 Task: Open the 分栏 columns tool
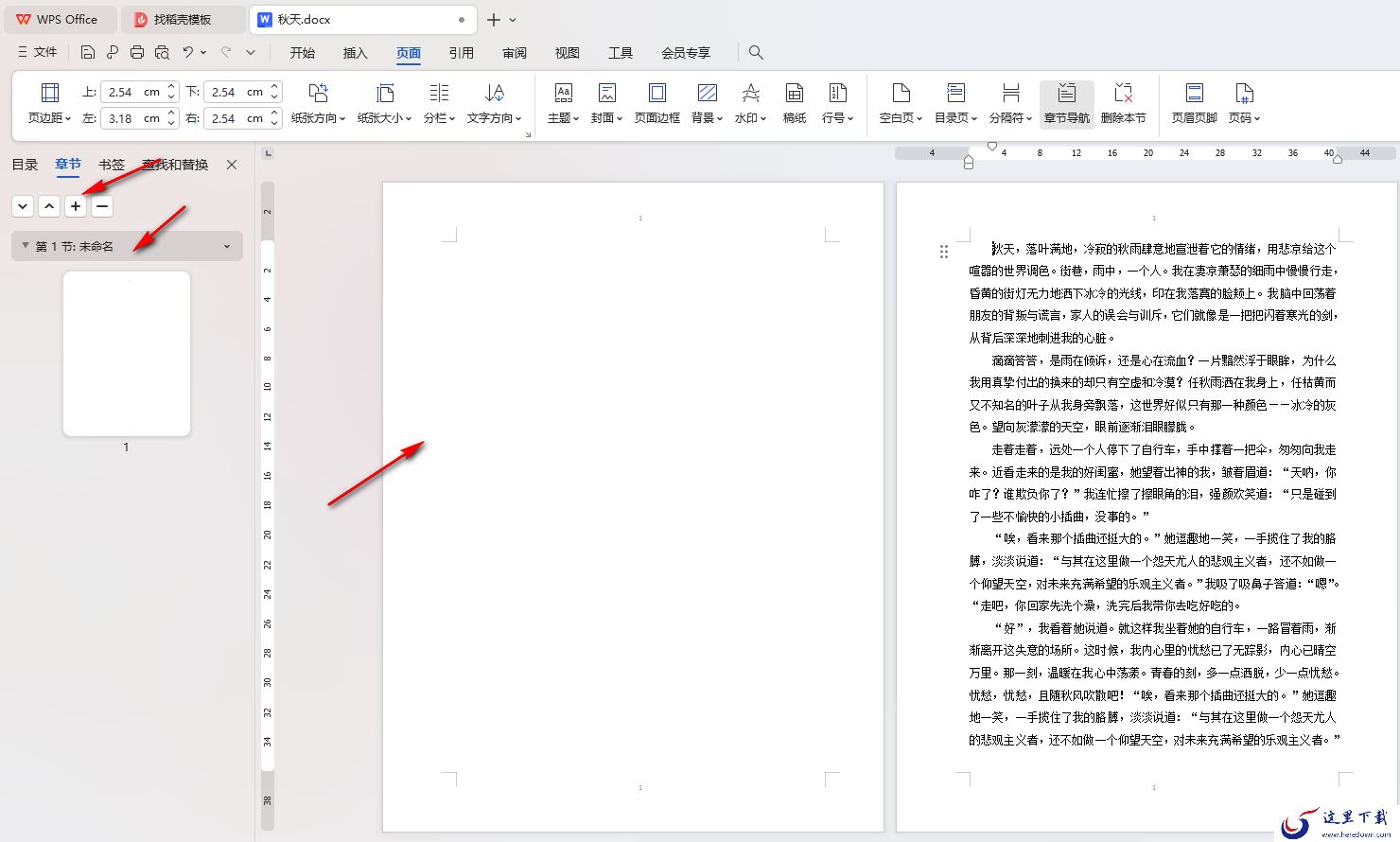[439, 103]
